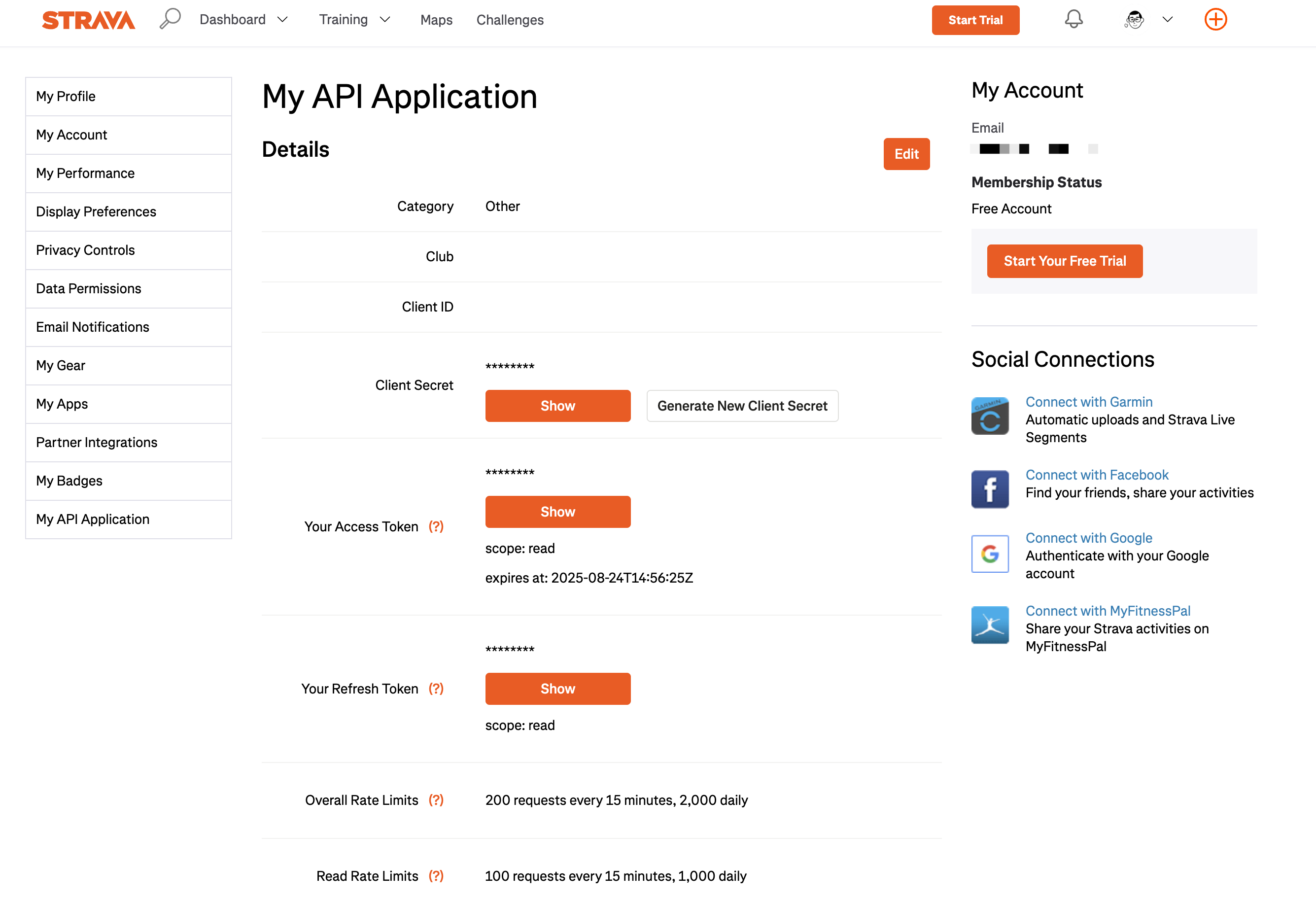This screenshot has height=902, width=1316.
Task: Select My Apps in sidebar
Action: [x=129, y=404]
